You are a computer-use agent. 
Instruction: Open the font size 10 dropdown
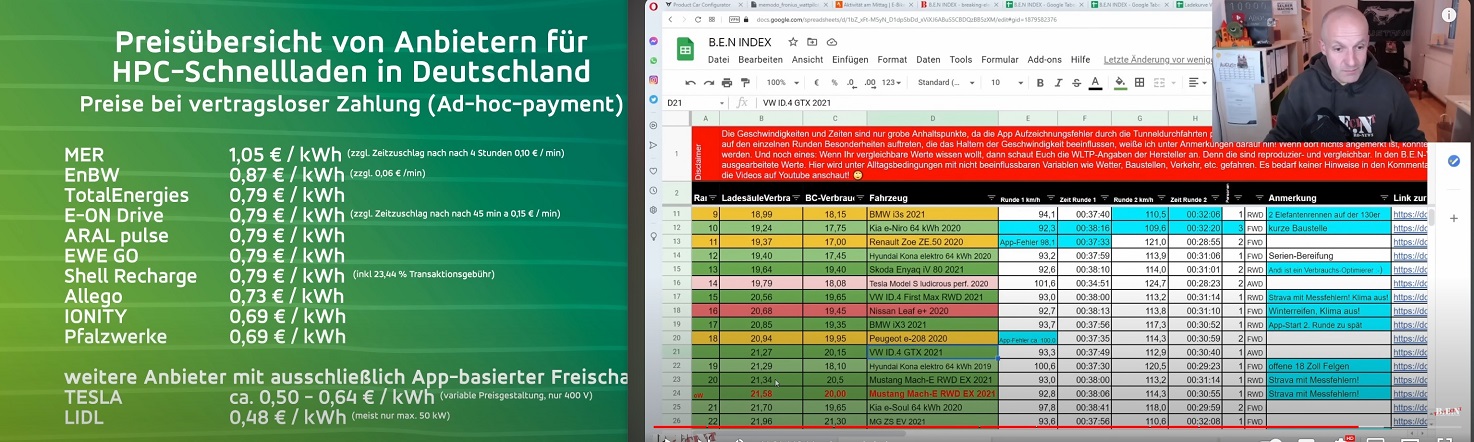tap(1007, 83)
